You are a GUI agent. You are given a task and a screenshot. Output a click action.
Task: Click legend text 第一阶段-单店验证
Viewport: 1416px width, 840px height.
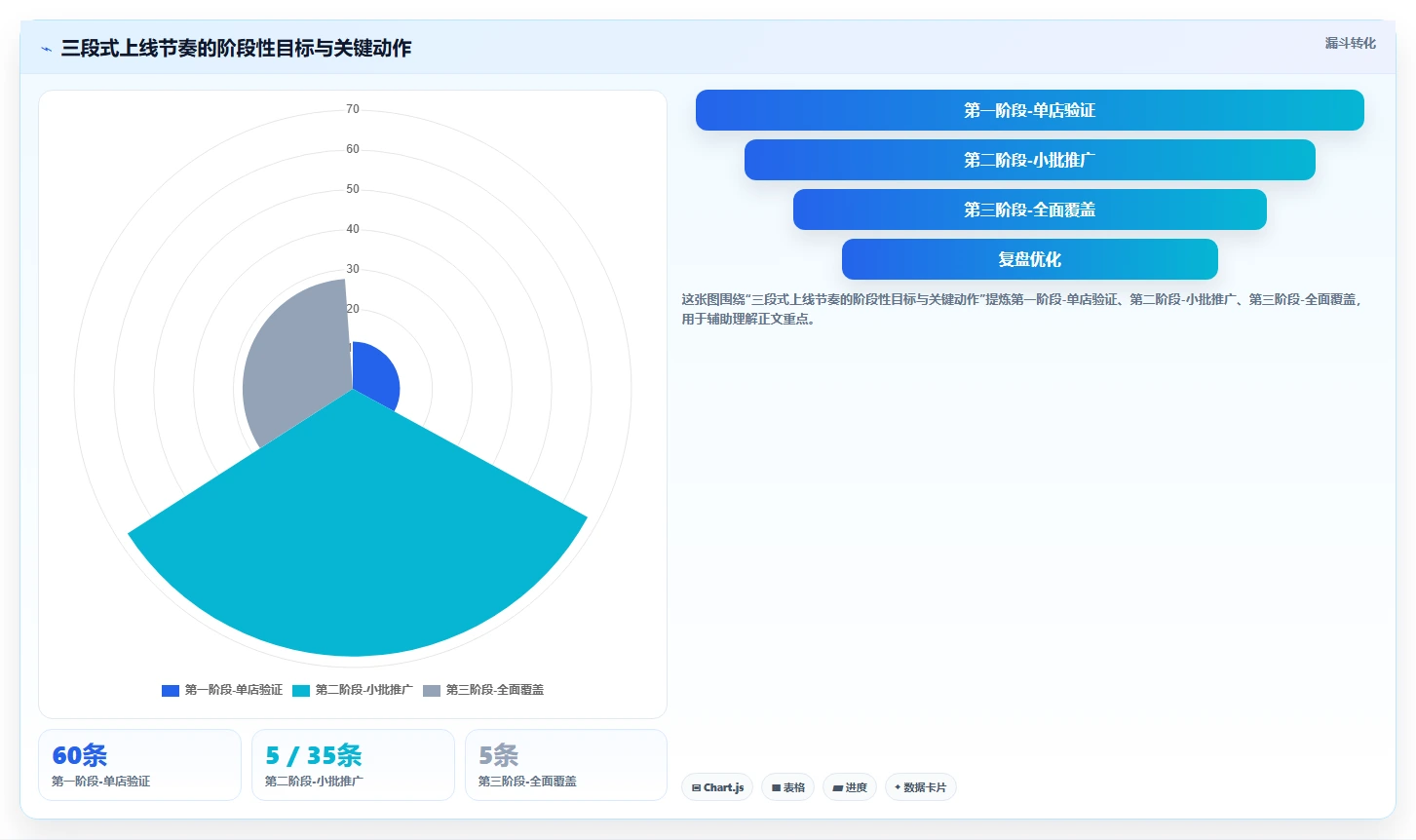pyautogui.click(x=234, y=690)
